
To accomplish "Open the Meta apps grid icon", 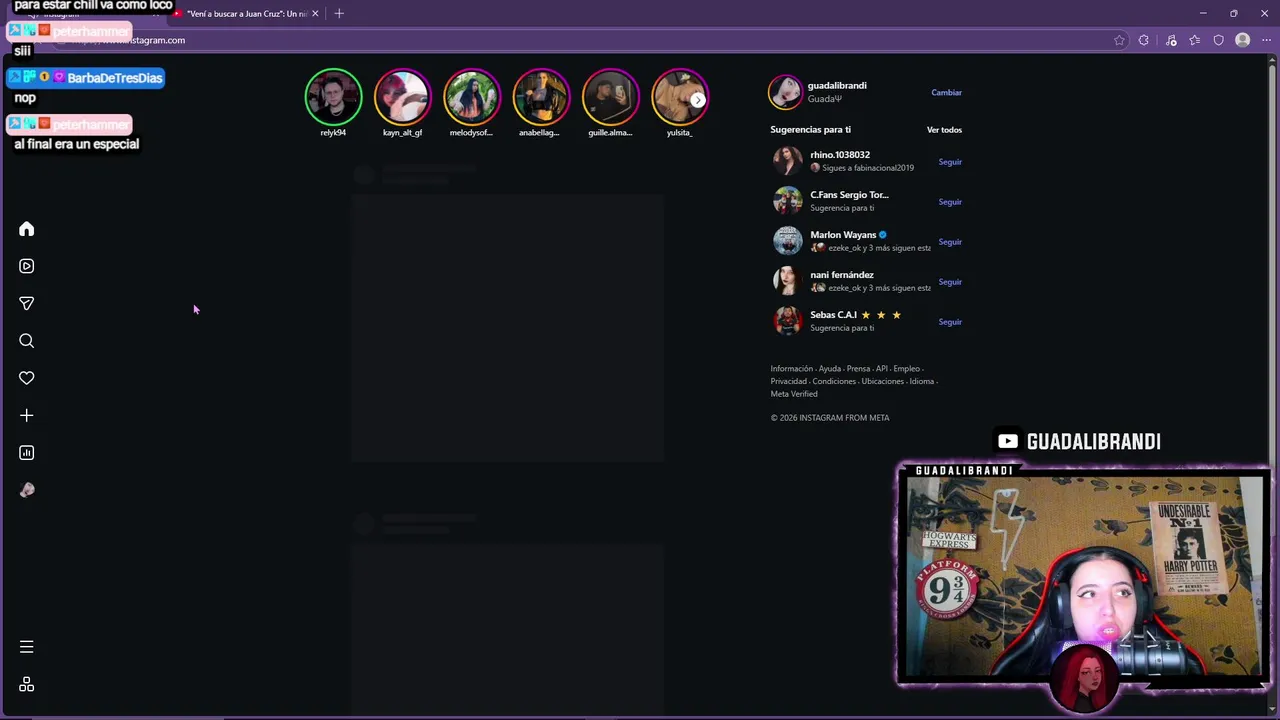I will tap(27, 685).
